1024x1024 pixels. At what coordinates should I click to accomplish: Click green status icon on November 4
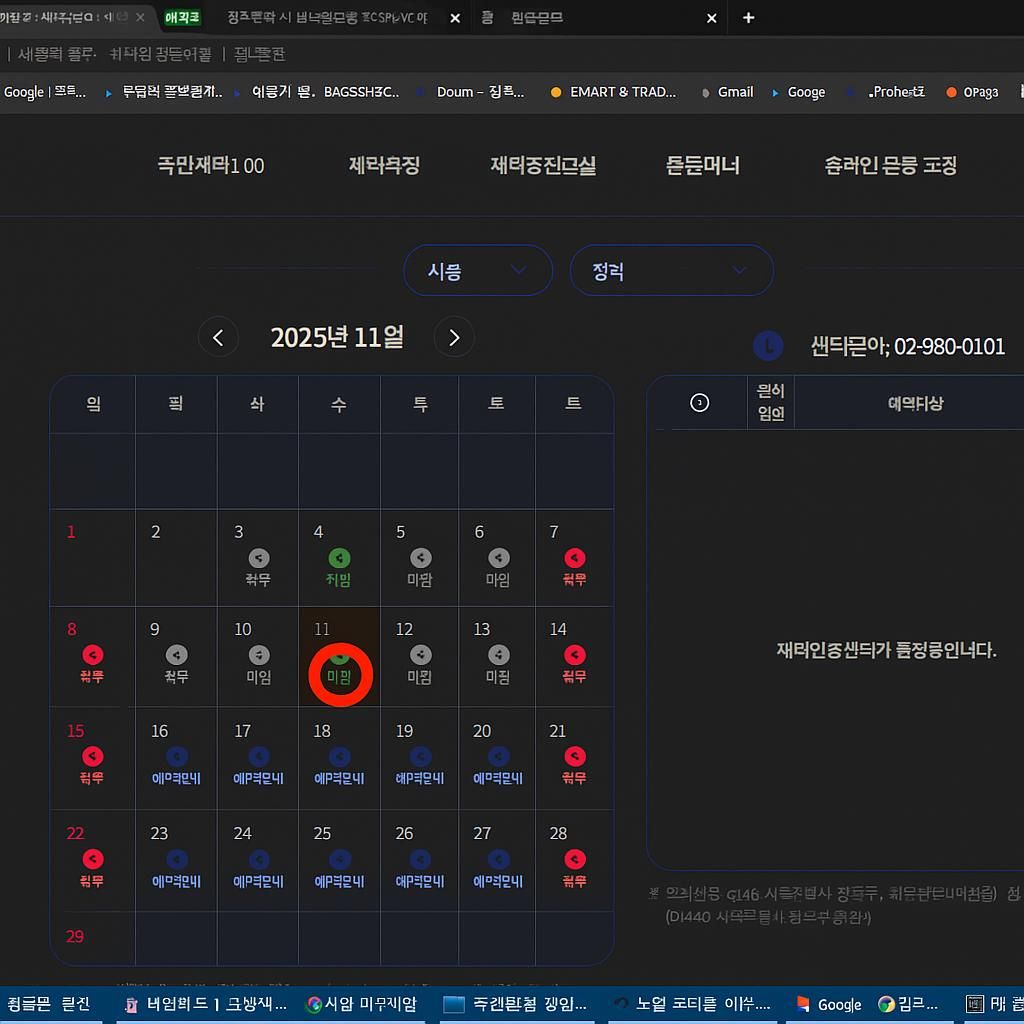339,558
